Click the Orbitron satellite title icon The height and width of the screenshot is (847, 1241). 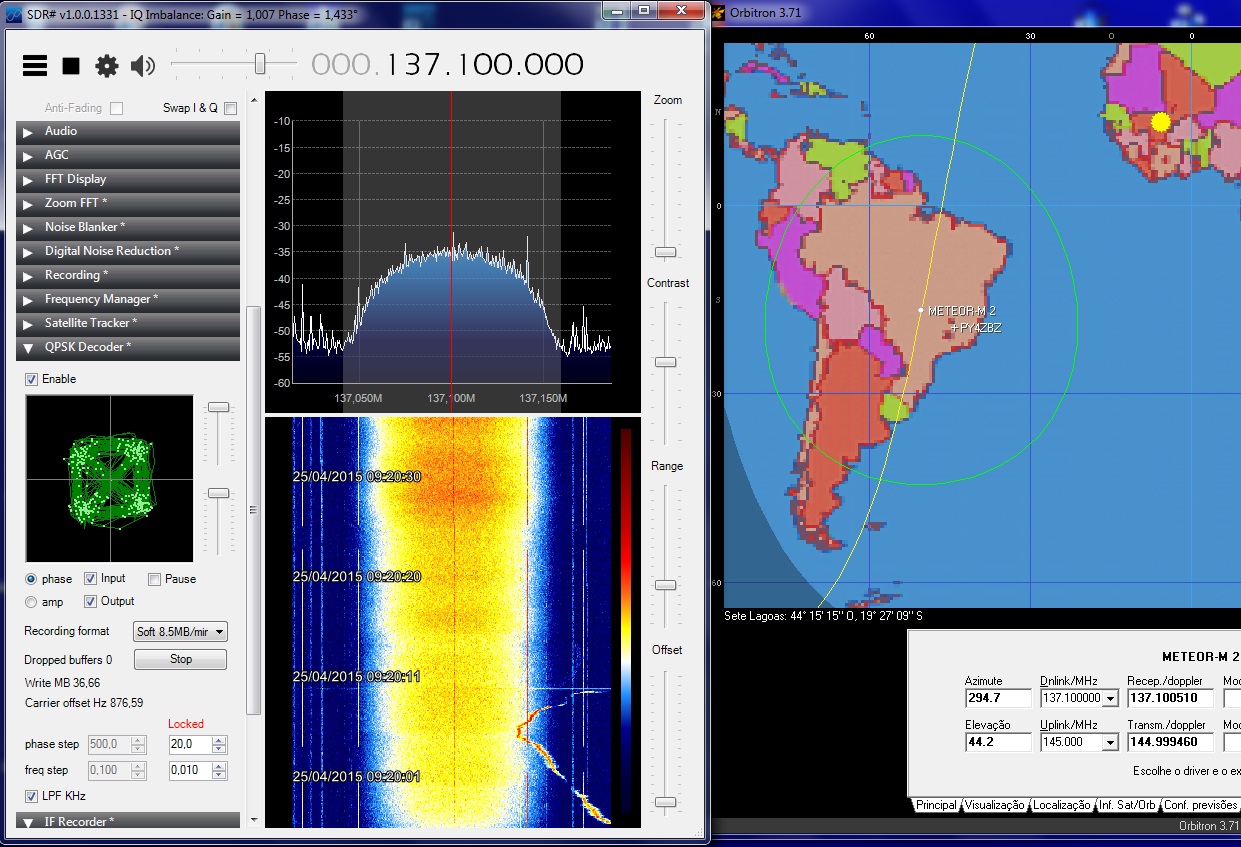tap(718, 13)
